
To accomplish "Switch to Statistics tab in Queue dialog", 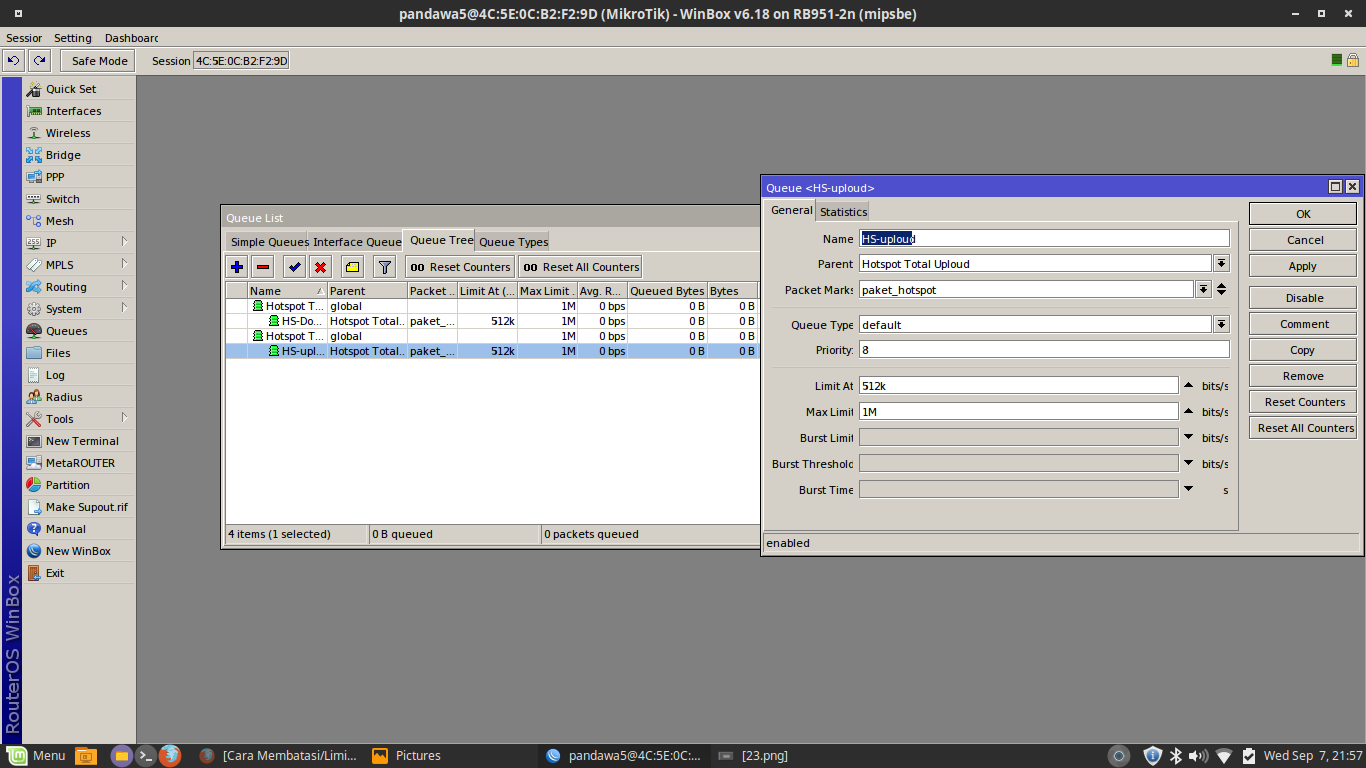I will pyautogui.click(x=843, y=211).
